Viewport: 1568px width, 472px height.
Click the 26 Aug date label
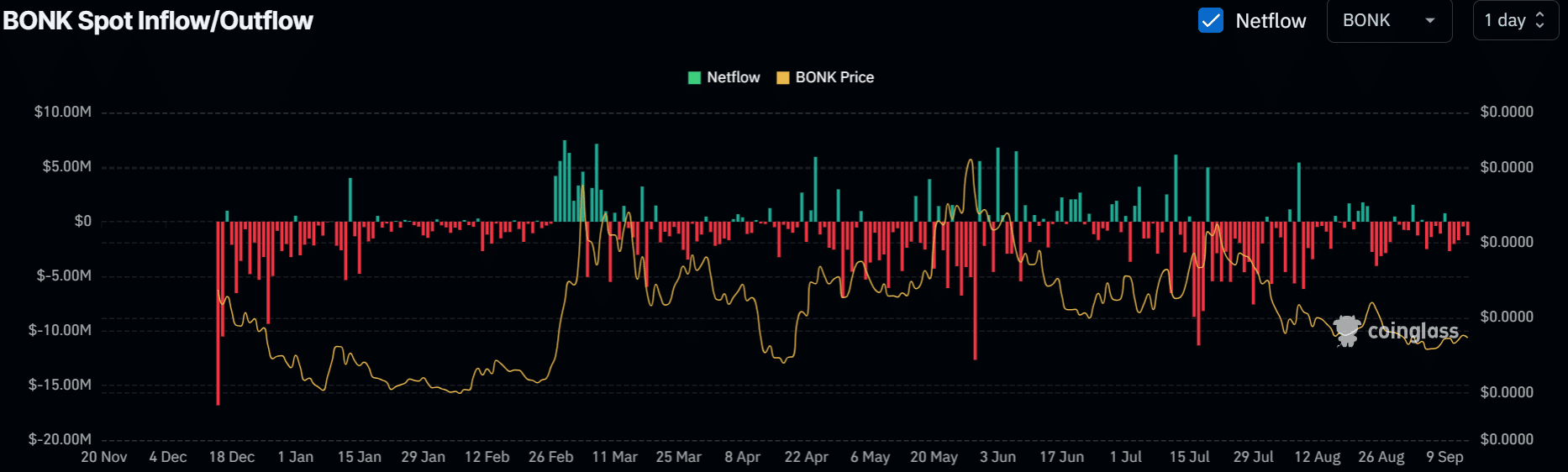[1381, 457]
